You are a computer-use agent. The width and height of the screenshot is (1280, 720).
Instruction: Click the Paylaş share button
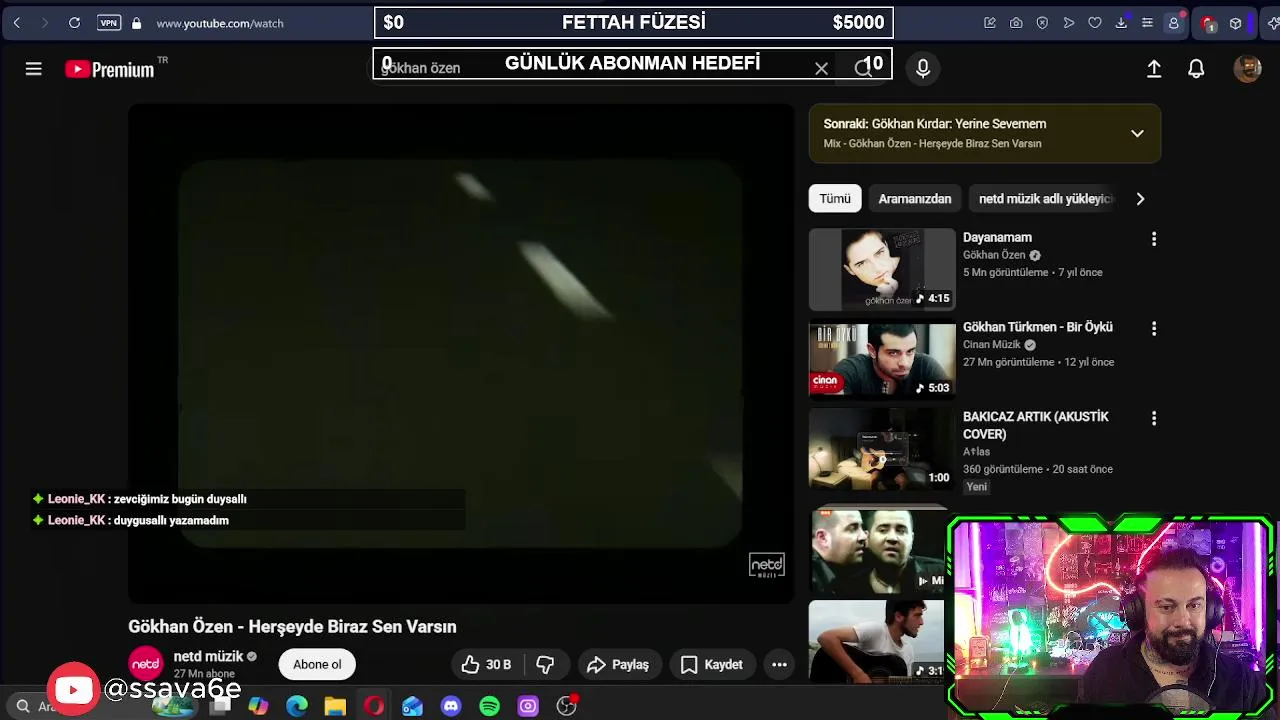click(x=618, y=664)
